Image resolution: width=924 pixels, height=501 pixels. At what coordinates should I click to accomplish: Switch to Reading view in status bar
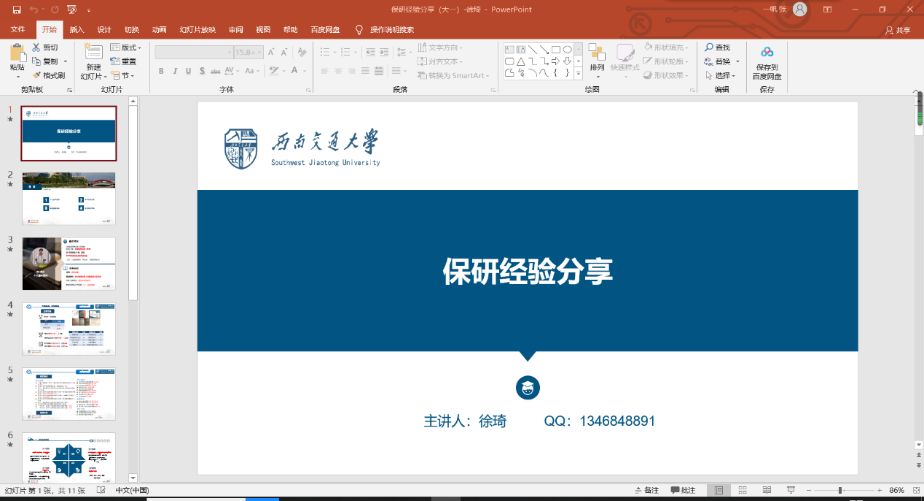(765, 491)
